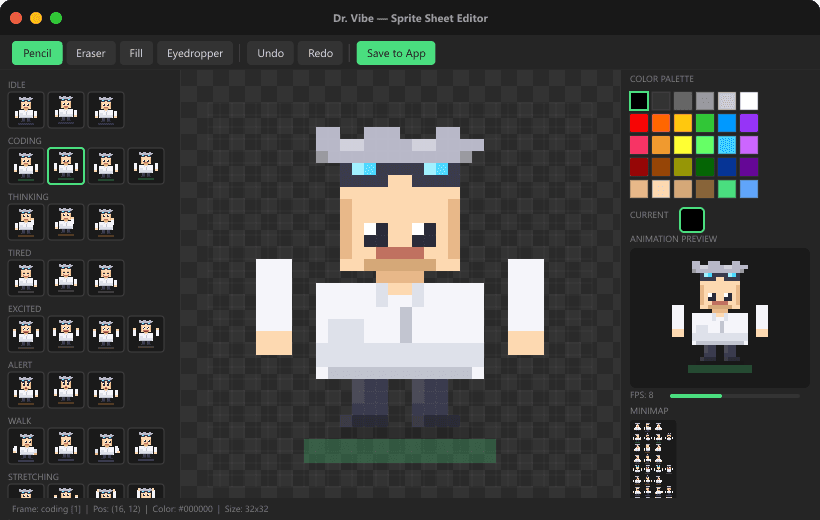Open the third THINKING frame
820x520 pixels.
pos(106,222)
